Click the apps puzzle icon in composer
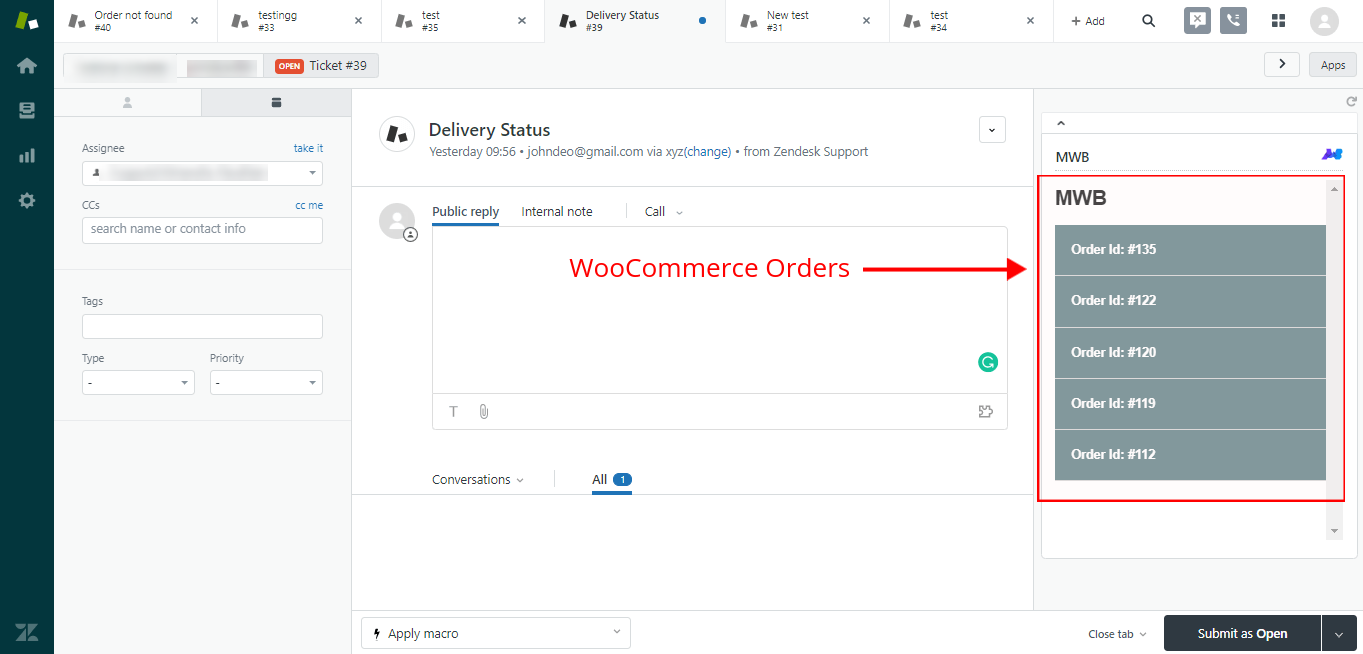 tap(986, 411)
